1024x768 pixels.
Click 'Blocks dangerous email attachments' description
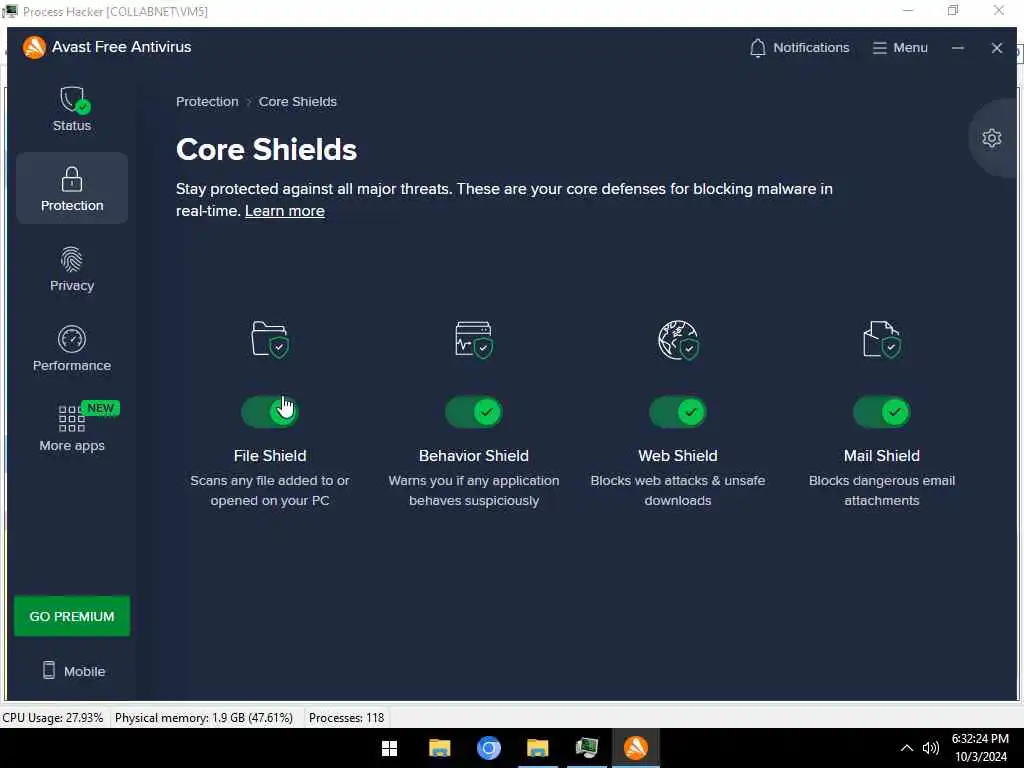pos(882,490)
